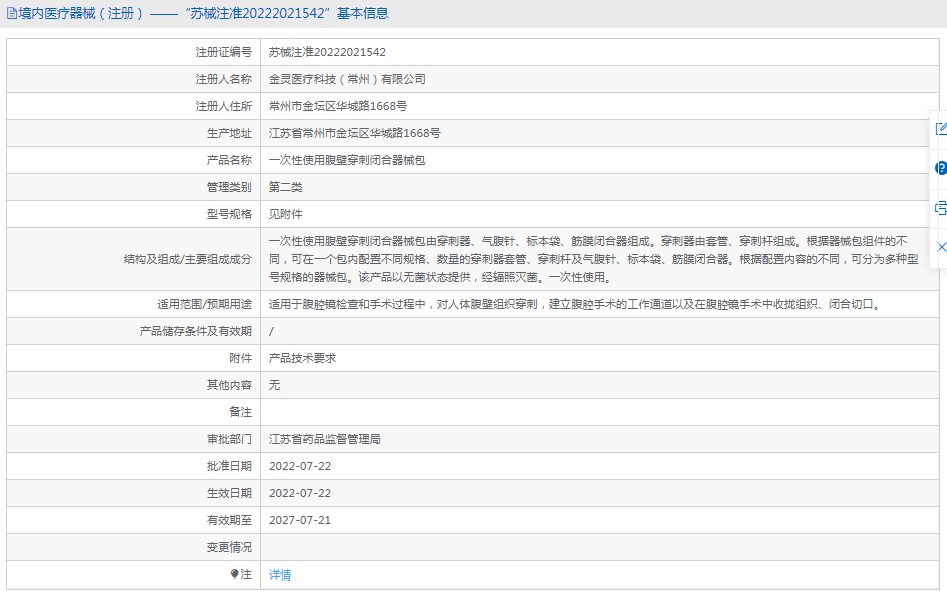
Task: Click the edit/feedback pencil icon in the floating sidebar
Action: tap(941, 129)
